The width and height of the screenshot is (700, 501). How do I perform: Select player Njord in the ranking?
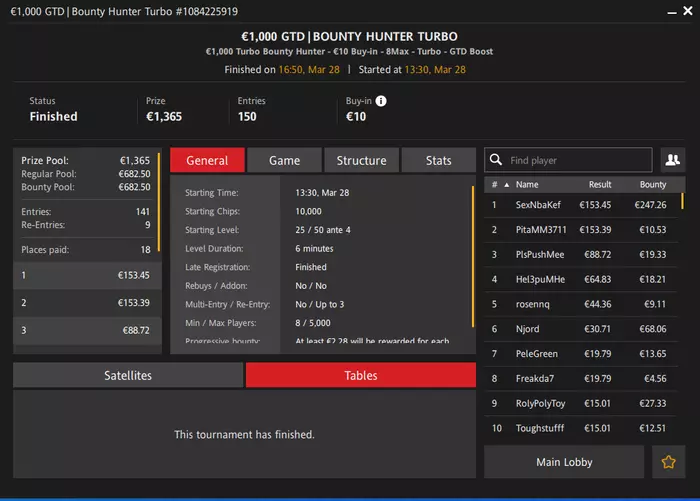pos(581,329)
